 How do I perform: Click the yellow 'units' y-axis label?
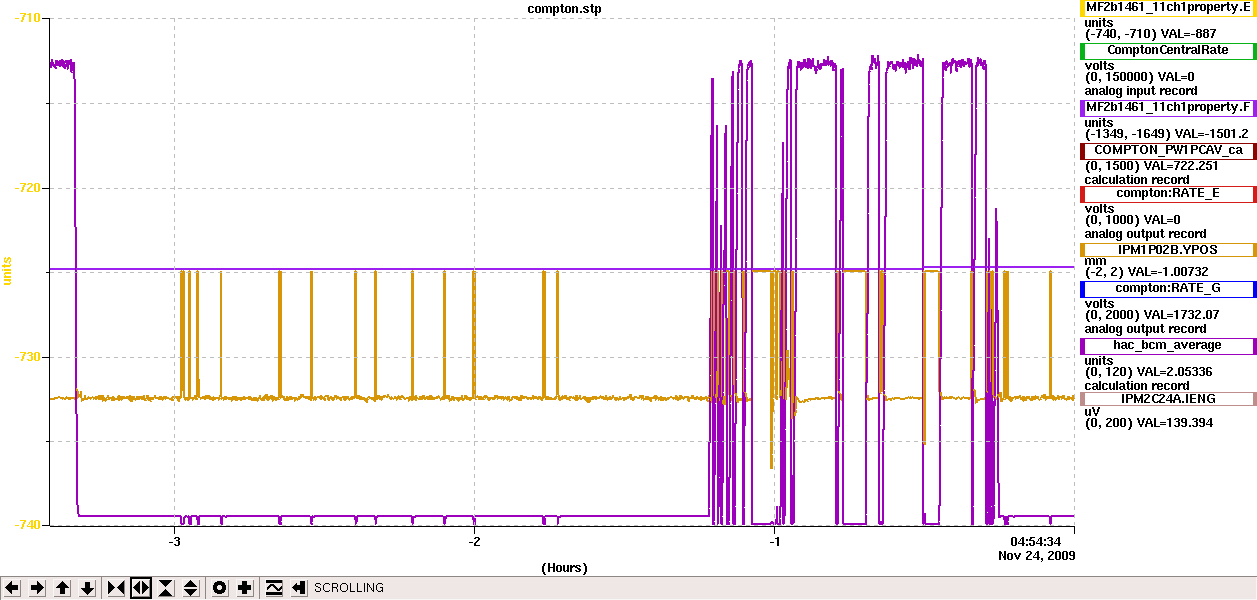8,269
